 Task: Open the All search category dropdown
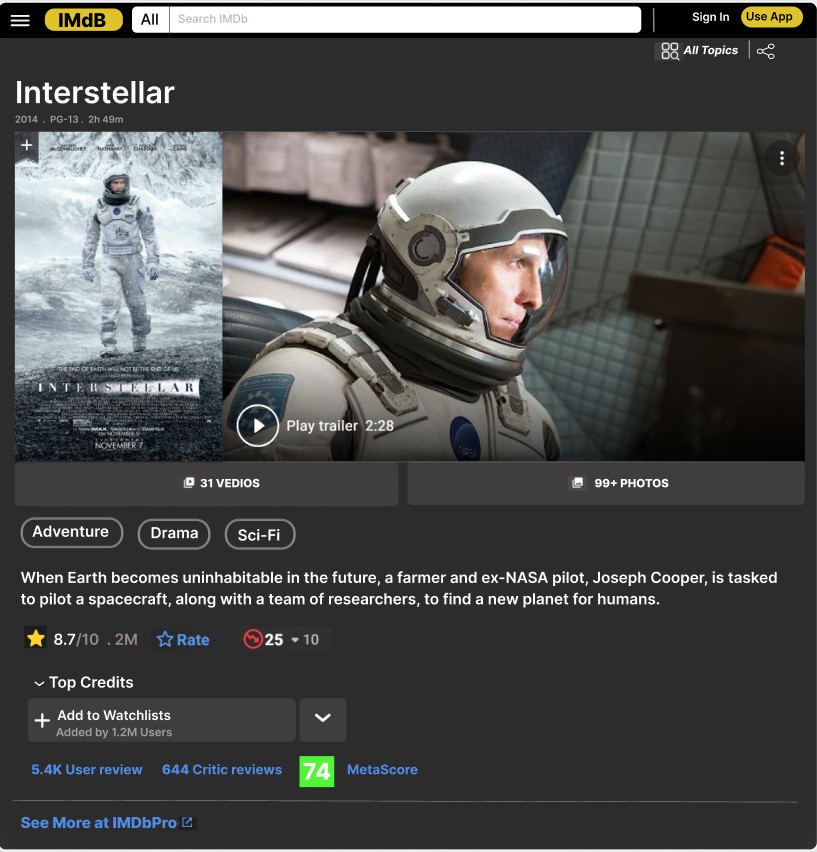point(150,20)
